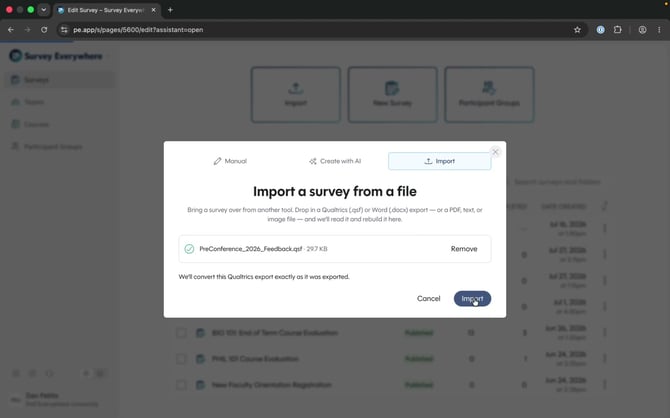670x418 pixels.
Task: Click the green checkmark icon beside the file
Action: [x=189, y=249]
